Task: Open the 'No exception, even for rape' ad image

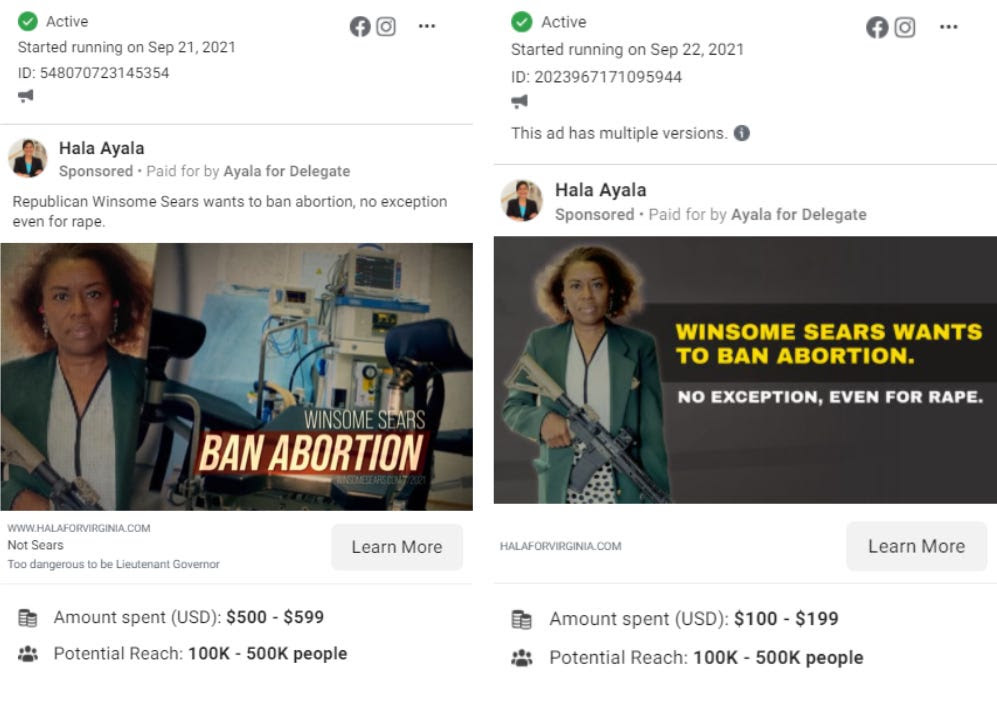Action: pyautogui.click(x=745, y=370)
